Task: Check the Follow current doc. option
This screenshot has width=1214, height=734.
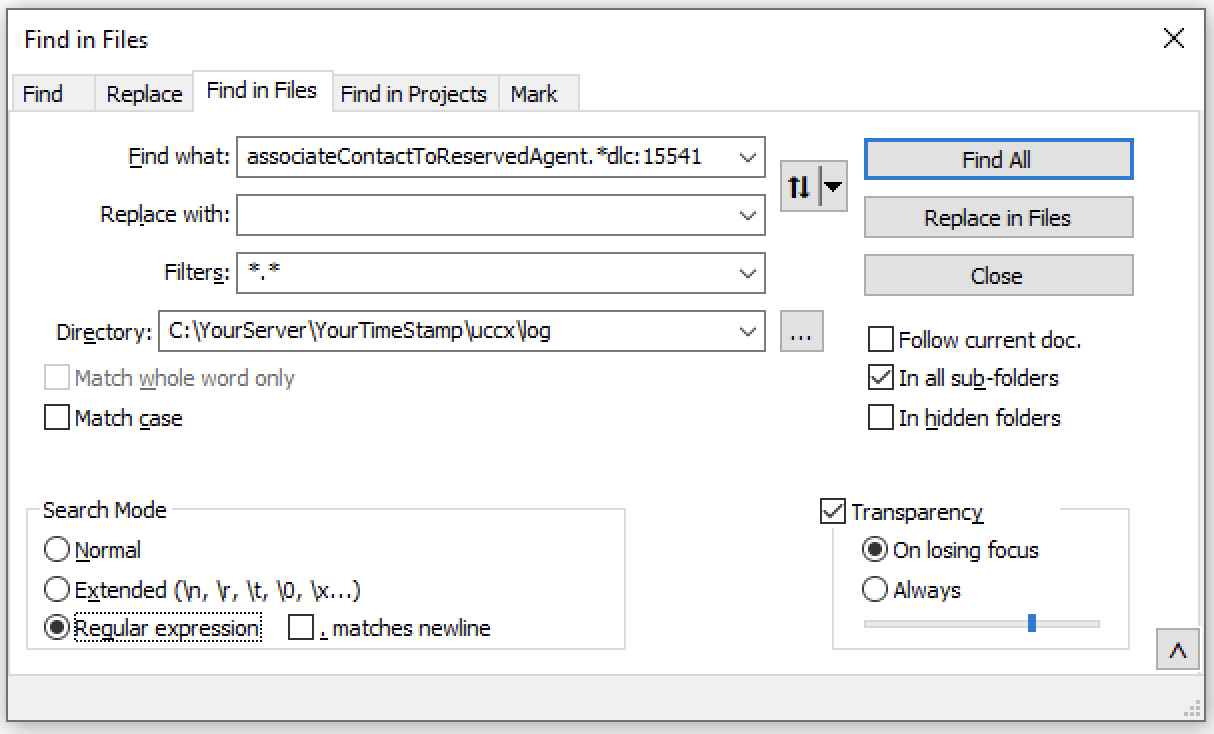Action: click(x=881, y=340)
